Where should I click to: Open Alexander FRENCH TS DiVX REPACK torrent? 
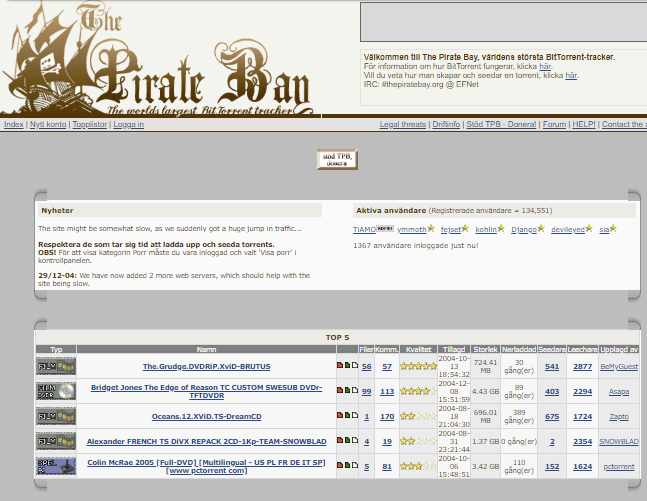click(206, 442)
